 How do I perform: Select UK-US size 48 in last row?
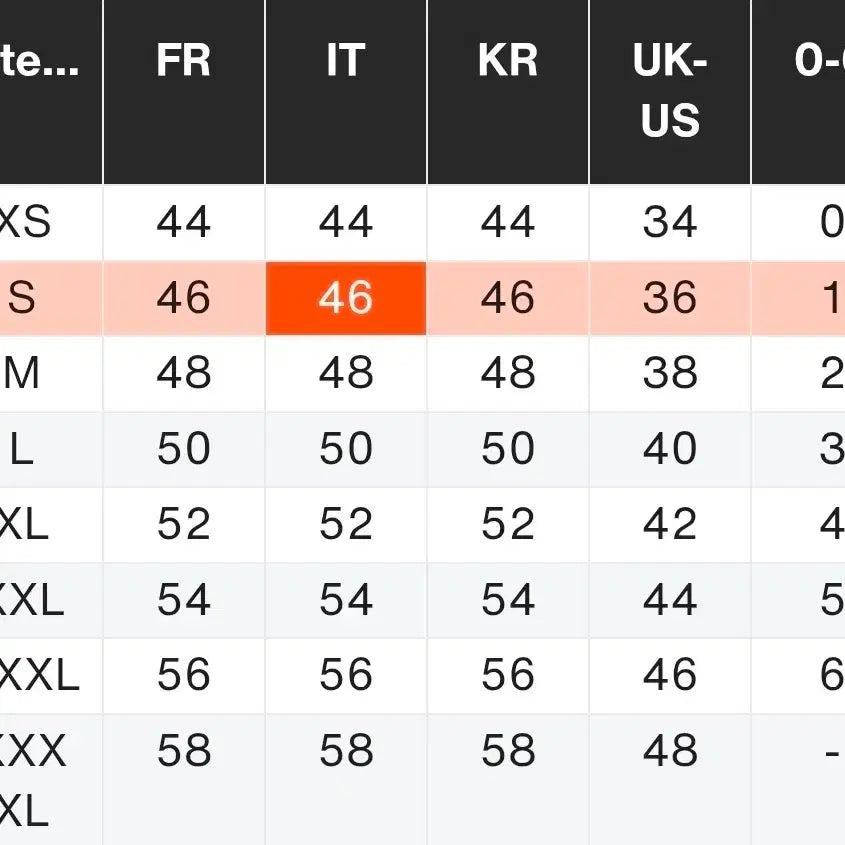click(x=670, y=751)
